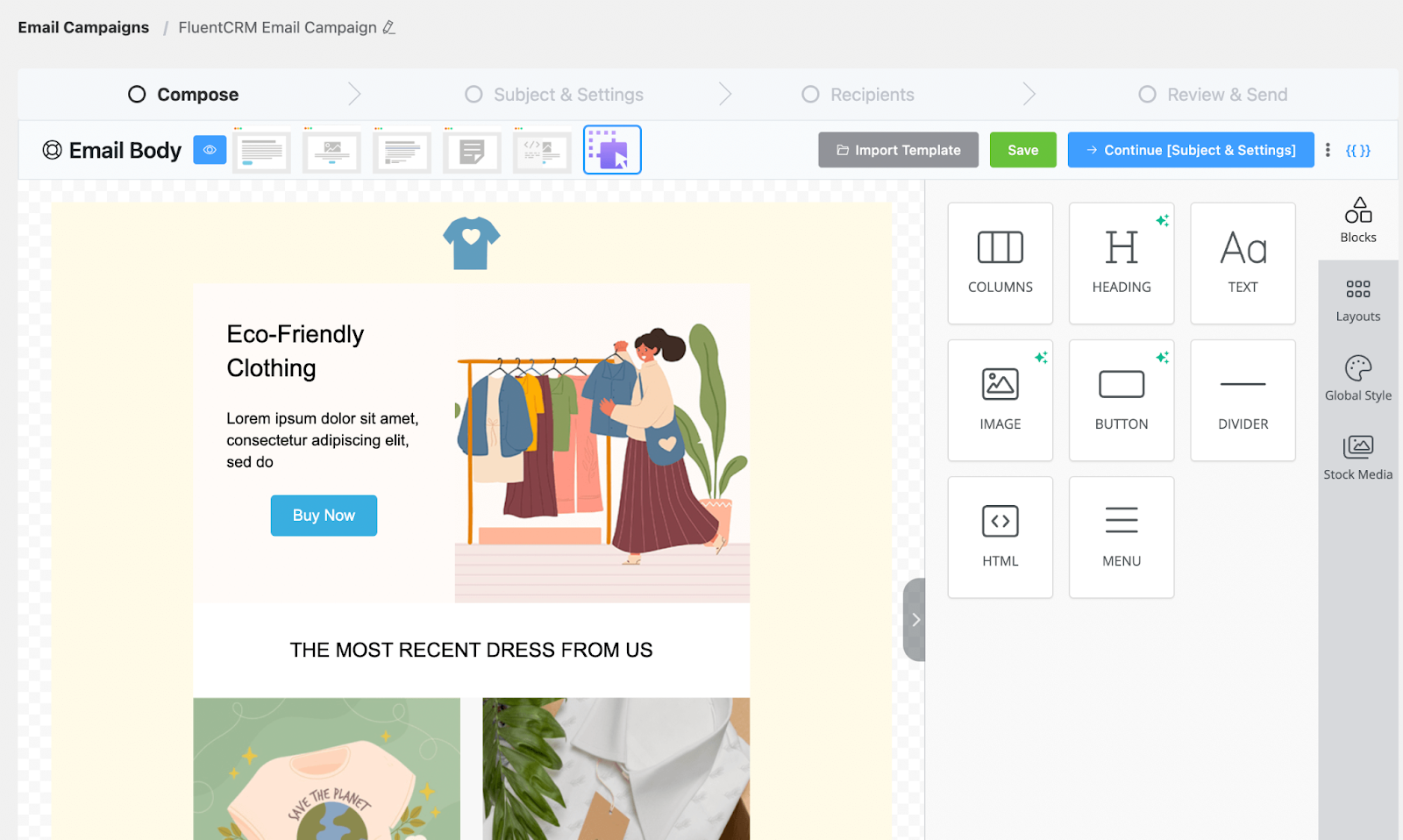
Task: Add a Button block
Action: coord(1122,401)
